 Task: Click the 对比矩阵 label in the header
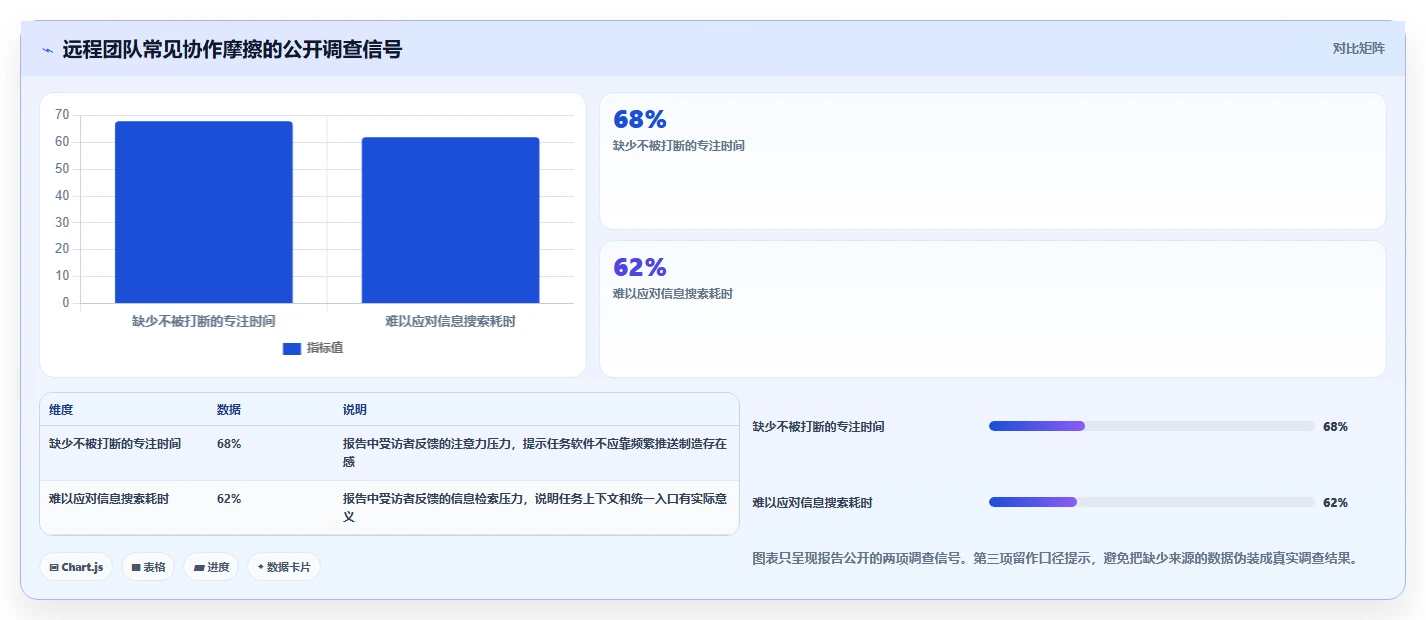(1359, 48)
